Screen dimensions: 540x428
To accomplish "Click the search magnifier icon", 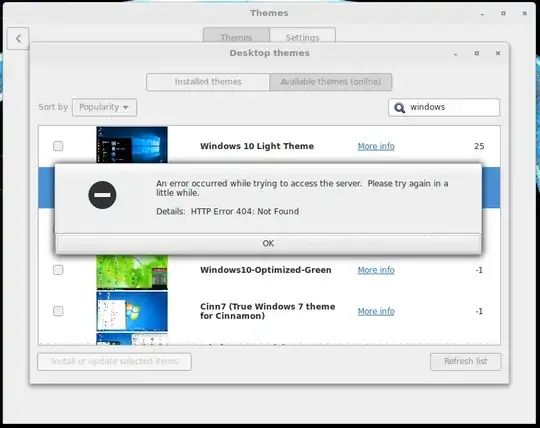I will 399,108.
